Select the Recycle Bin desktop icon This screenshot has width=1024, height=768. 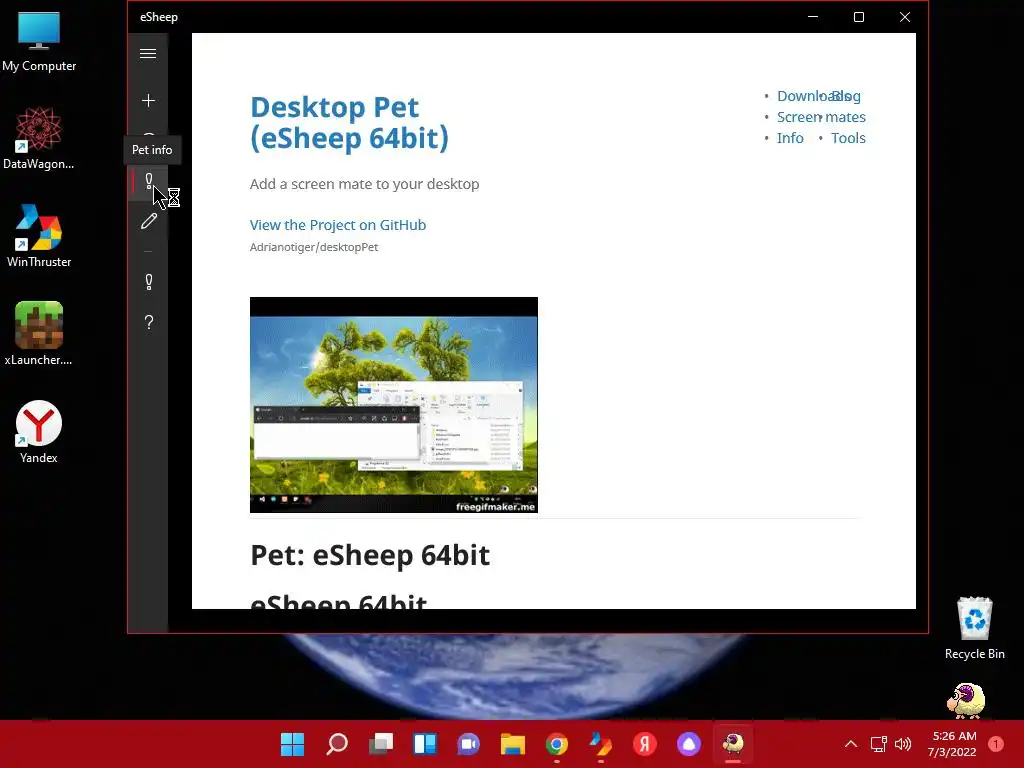(x=974, y=628)
